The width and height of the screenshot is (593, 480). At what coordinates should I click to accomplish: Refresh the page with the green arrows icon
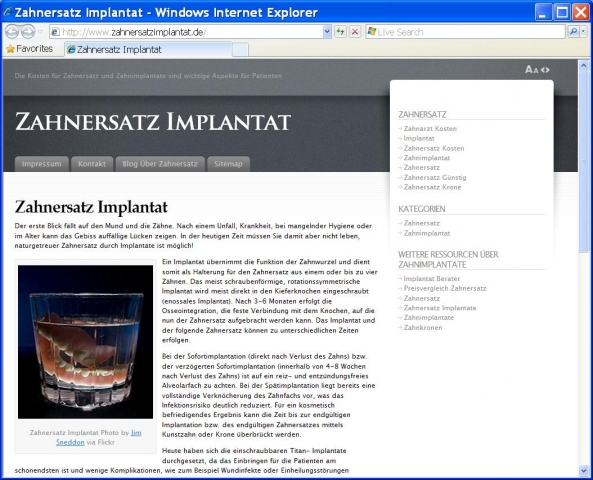[340, 32]
